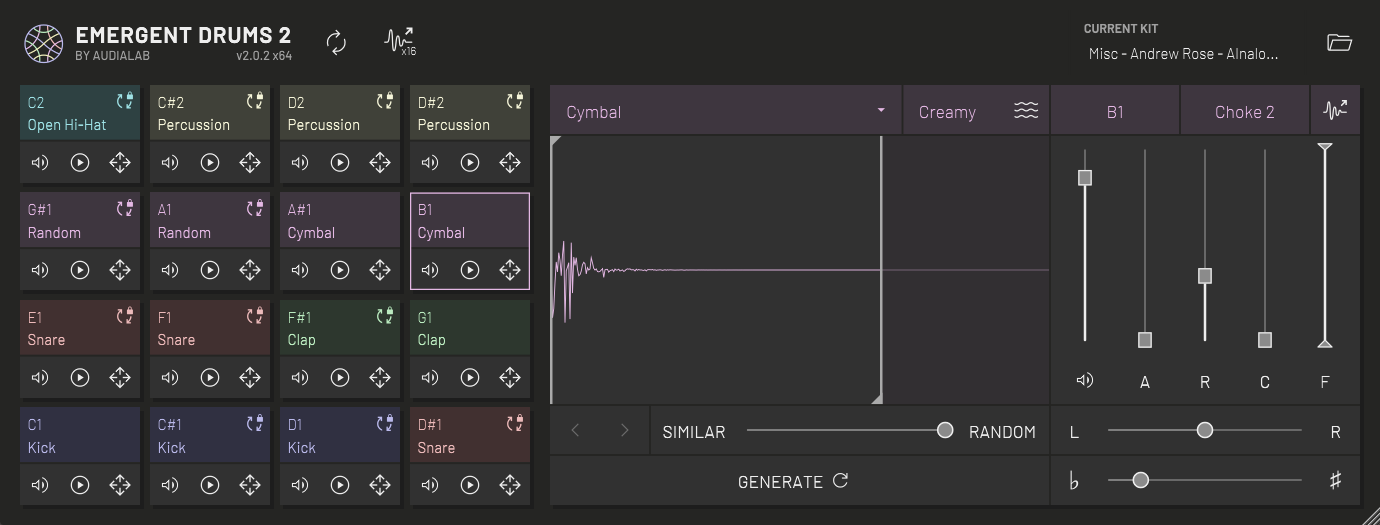Click the regenerate-all kit arrows icon
The height and width of the screenshot is (525, 1380).
(x=337, y=42)
